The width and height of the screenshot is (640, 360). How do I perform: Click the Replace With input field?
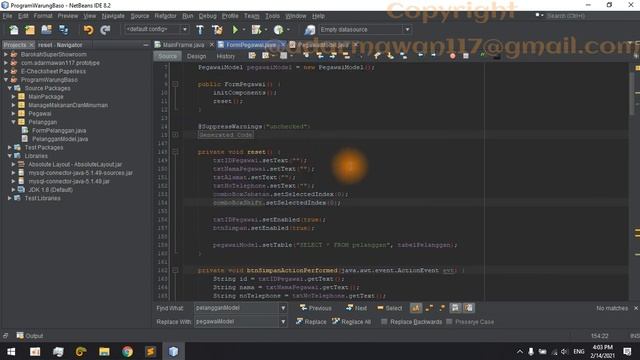pyautogui.click(x=236, y=322)
